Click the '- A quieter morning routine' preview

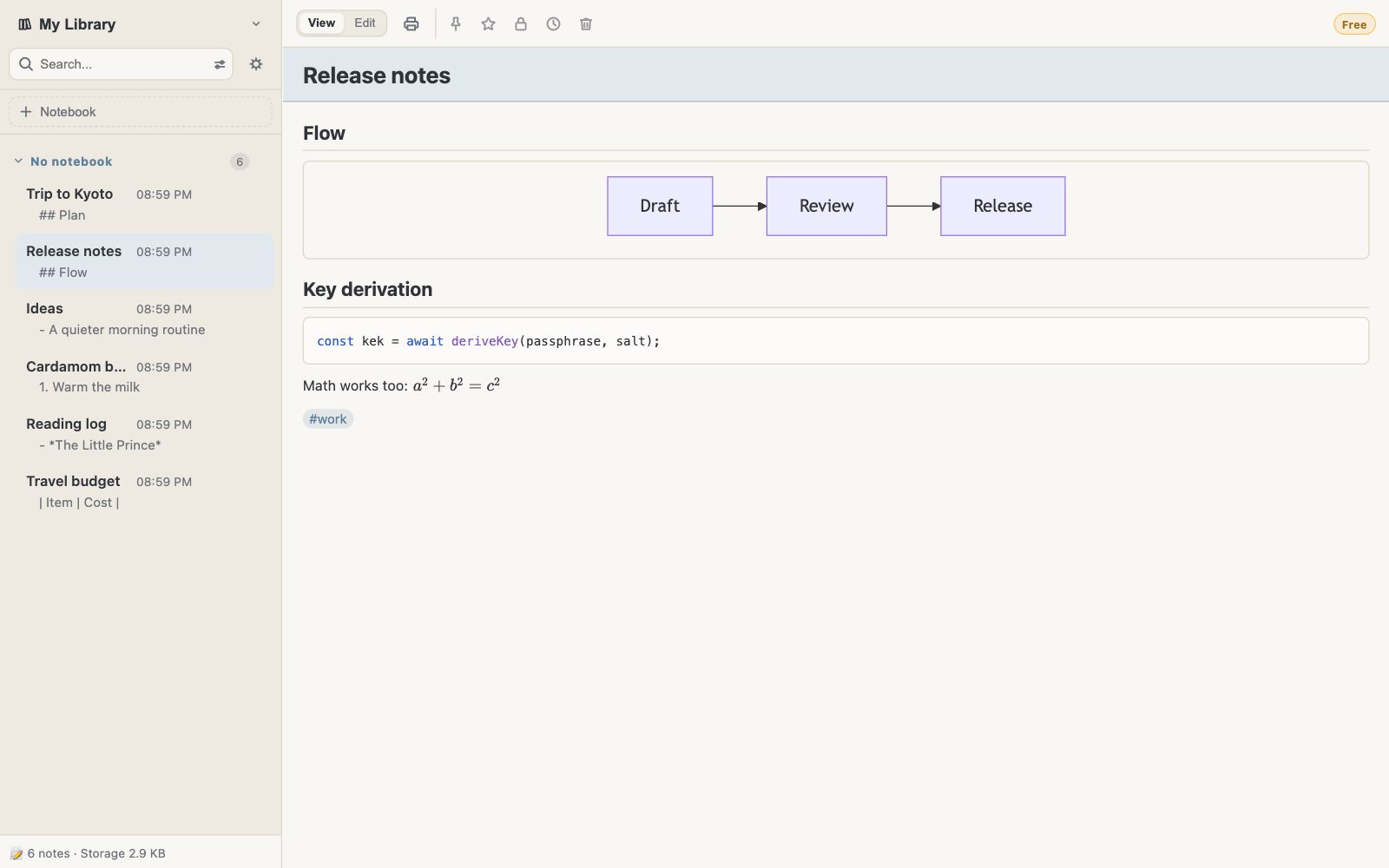pyautogui.click(x=122, y=330)
